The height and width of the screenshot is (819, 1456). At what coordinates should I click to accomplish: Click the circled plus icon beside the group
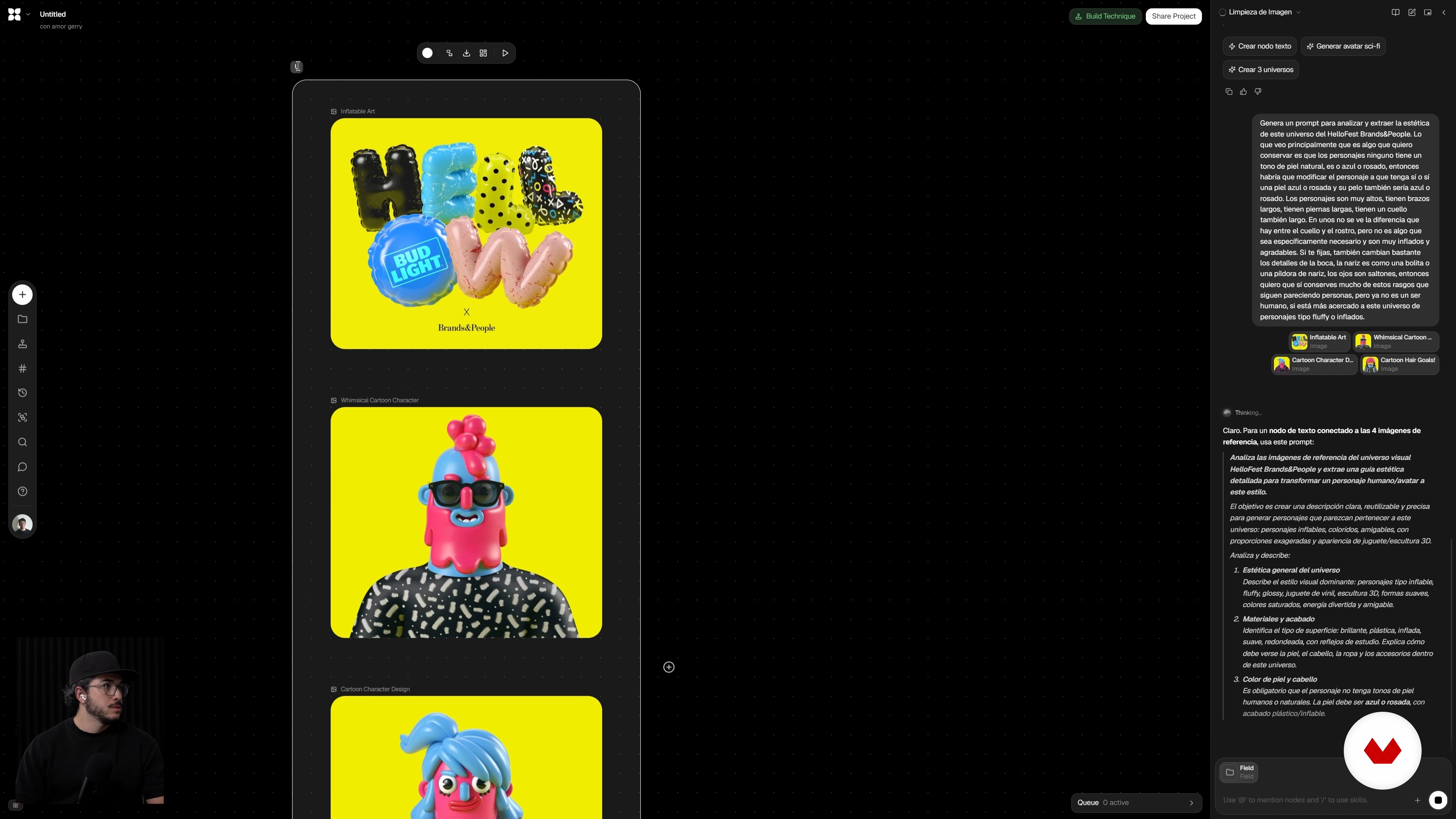[x=668, y=667]
